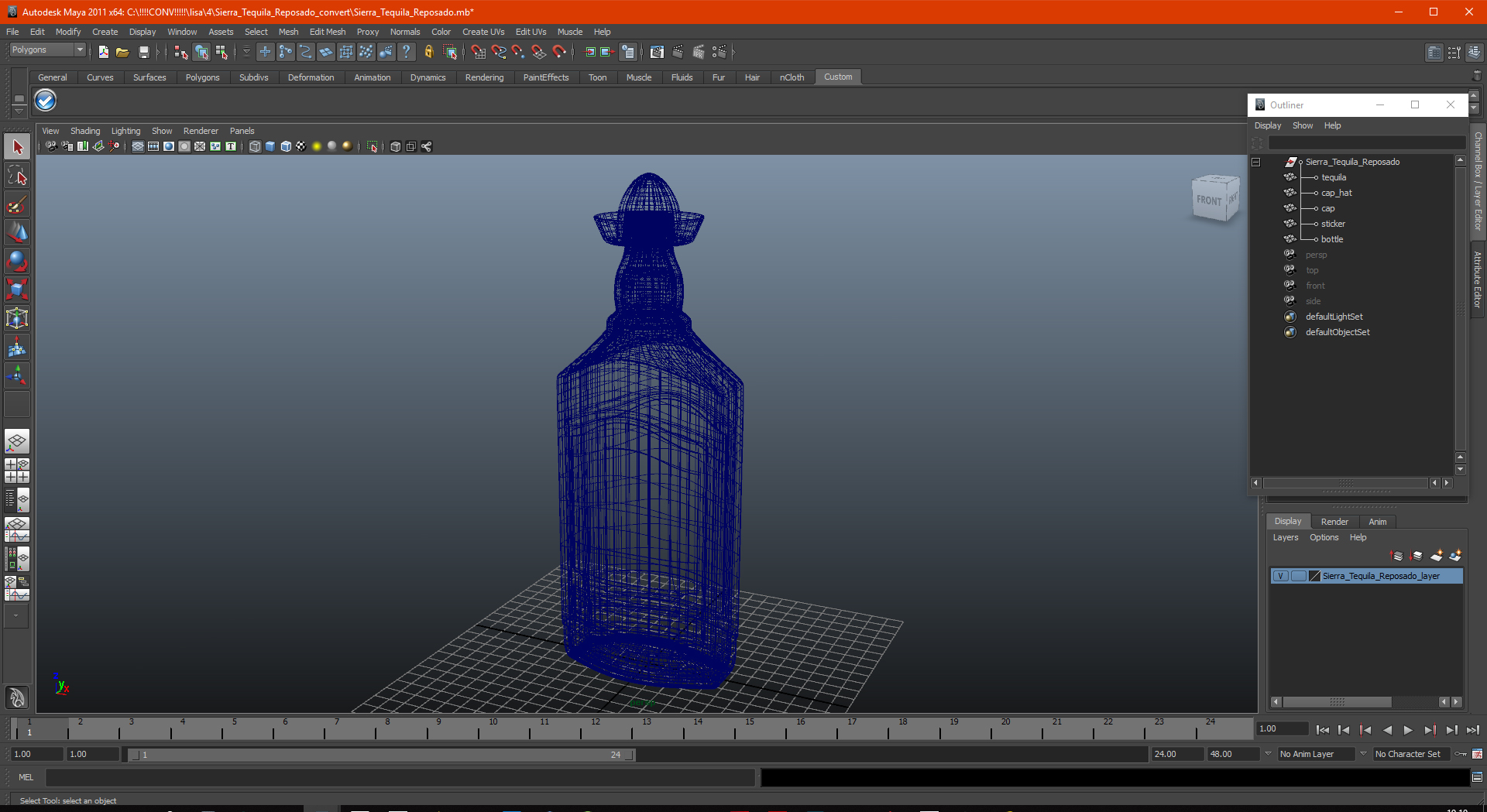Toggle layer display type box
The width and height of the screenshot is (1487, 812).
(x=1298, y=576)
